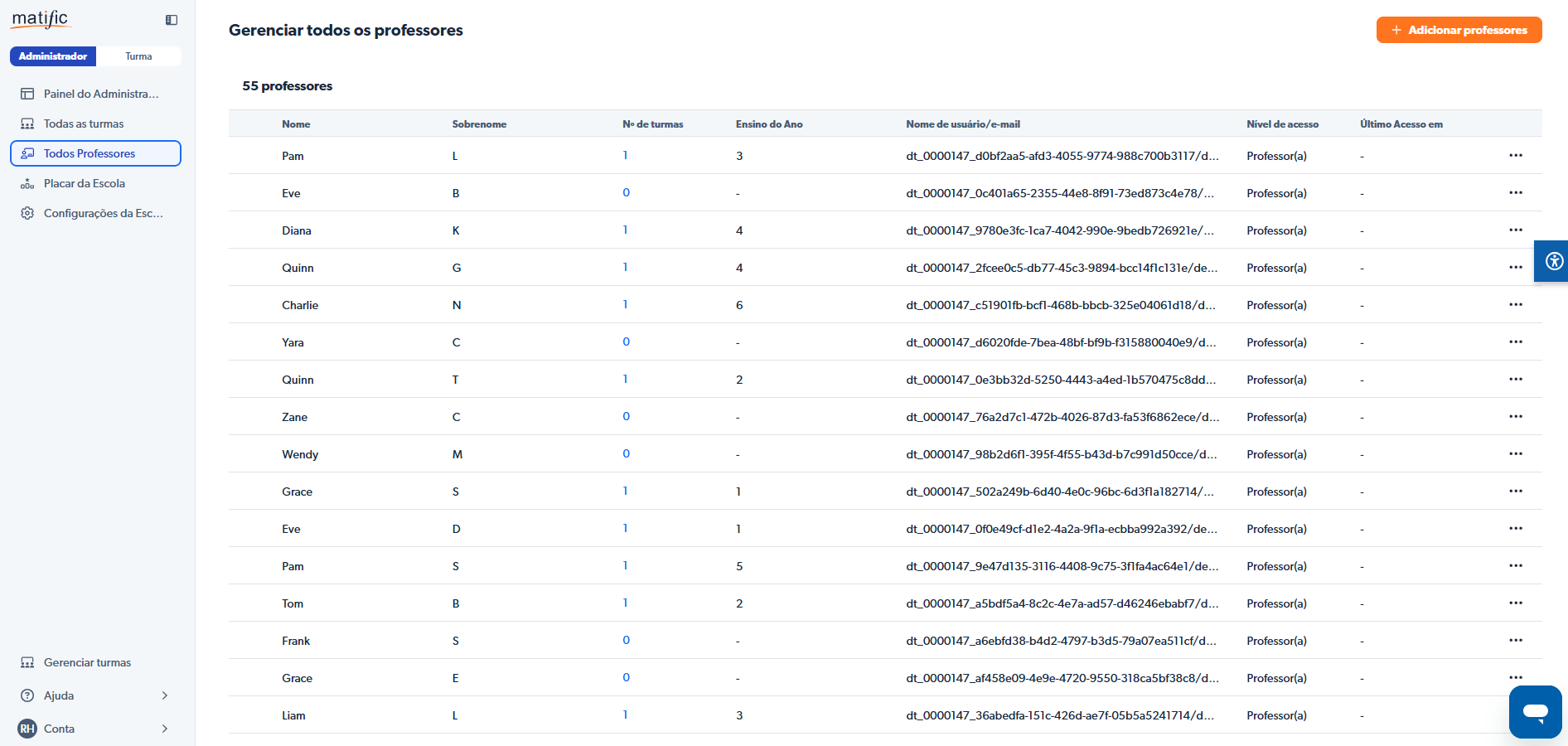
Task: Open row actions dropdown for Wendy M
Action: (1515, 453)
